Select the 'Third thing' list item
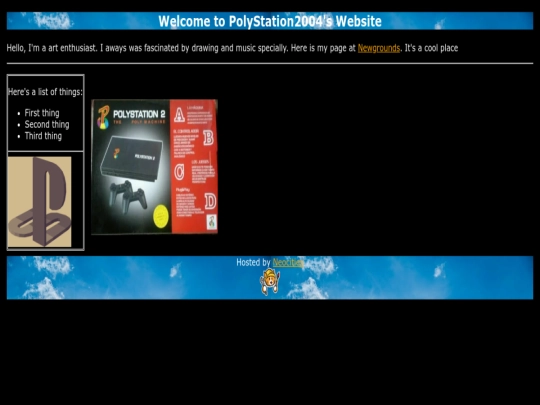The image size is (540, 405). coord(43,136)
